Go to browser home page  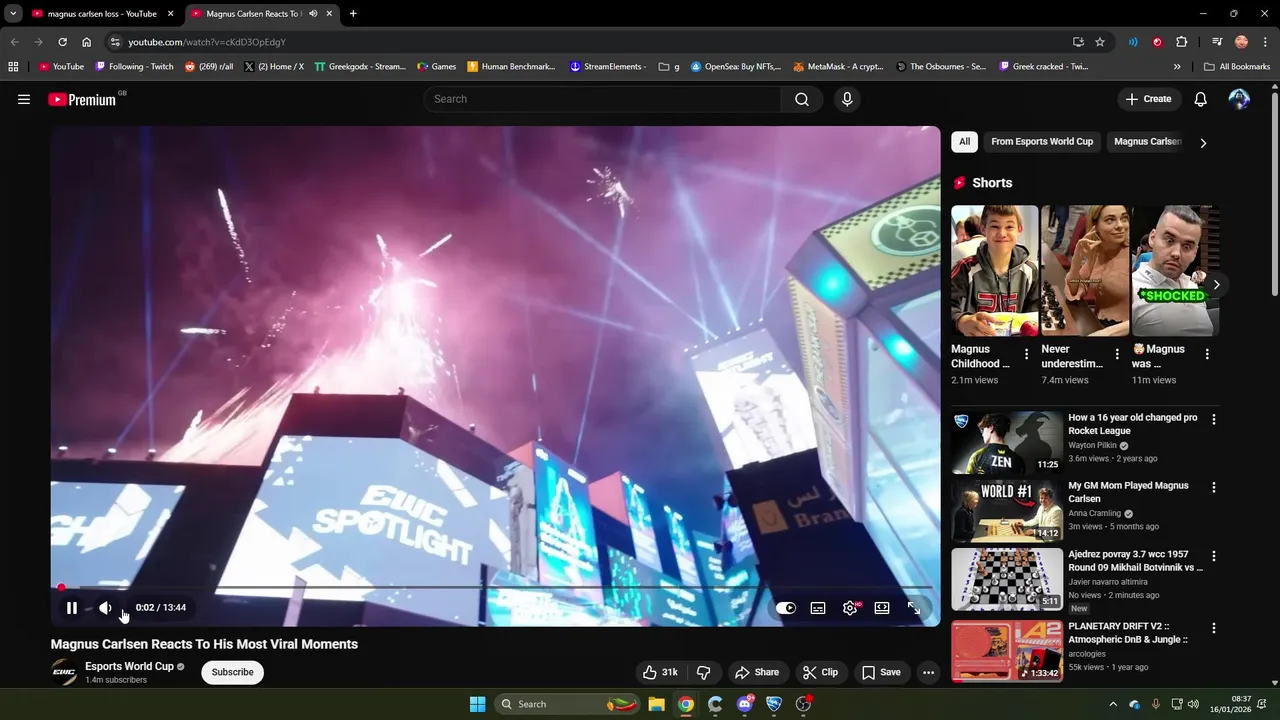pos(86,42)
